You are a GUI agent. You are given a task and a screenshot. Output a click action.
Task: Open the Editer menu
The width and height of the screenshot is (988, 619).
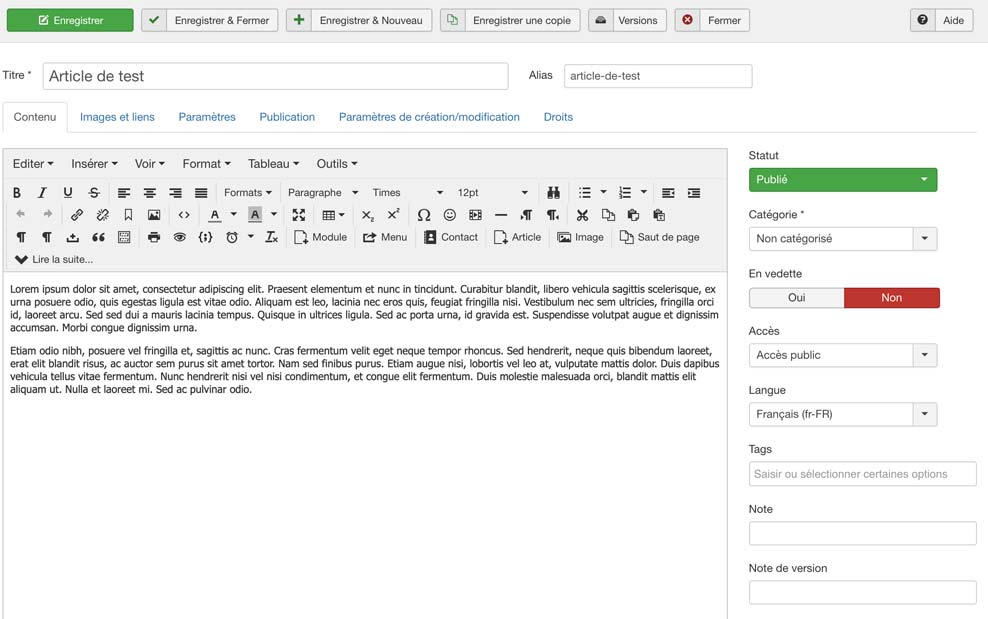pos(33,164)
